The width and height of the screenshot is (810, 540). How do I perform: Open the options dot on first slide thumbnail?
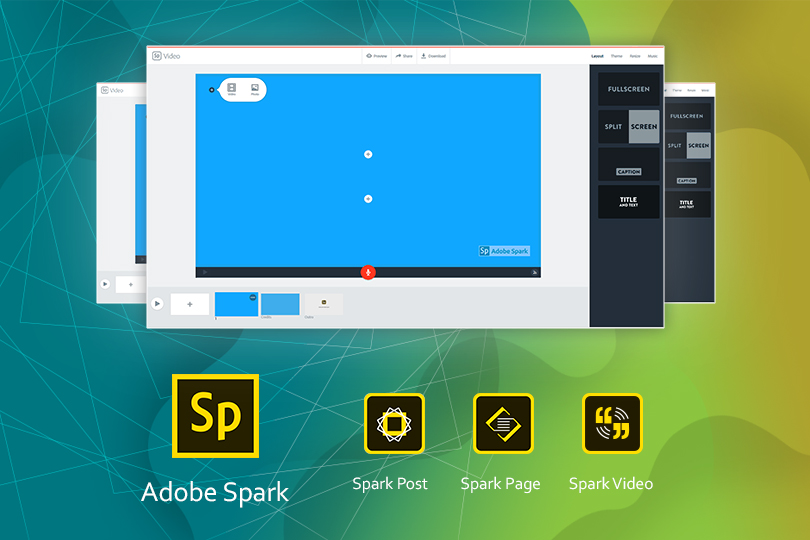[x=253, y=297]
